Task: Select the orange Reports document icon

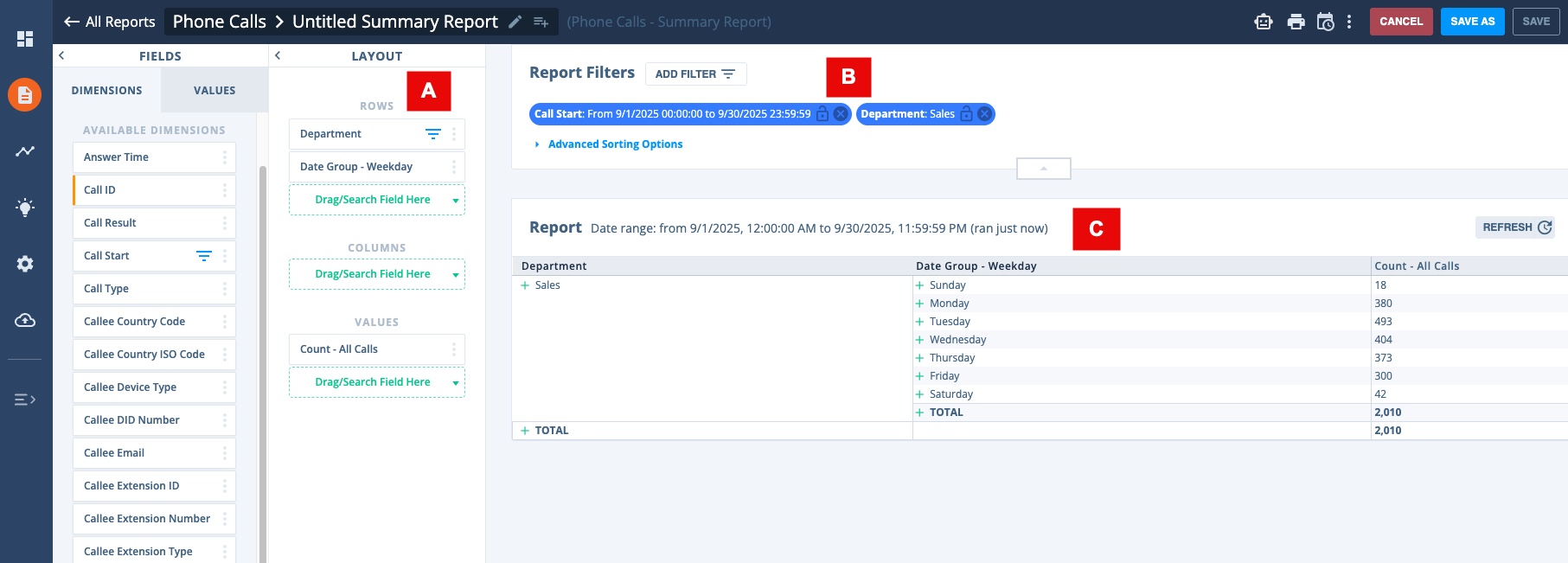Action: (x=25, y=95)
